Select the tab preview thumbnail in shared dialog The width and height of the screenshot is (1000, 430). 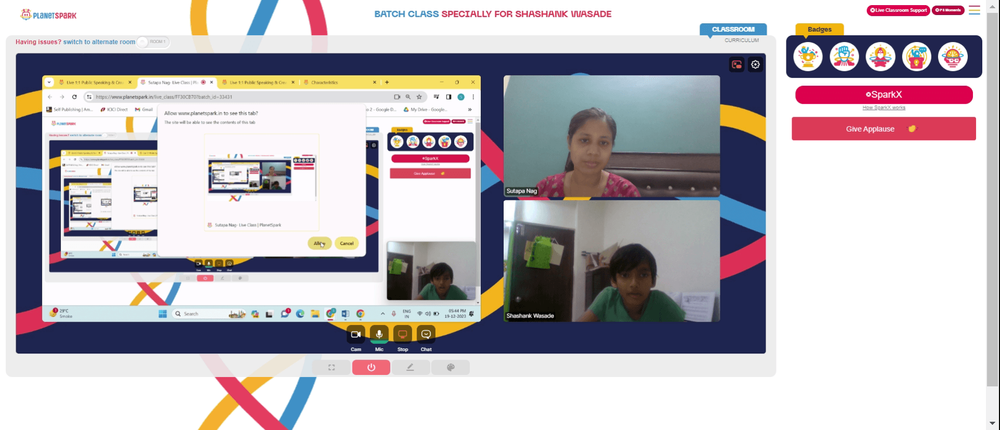pos(261,182)
